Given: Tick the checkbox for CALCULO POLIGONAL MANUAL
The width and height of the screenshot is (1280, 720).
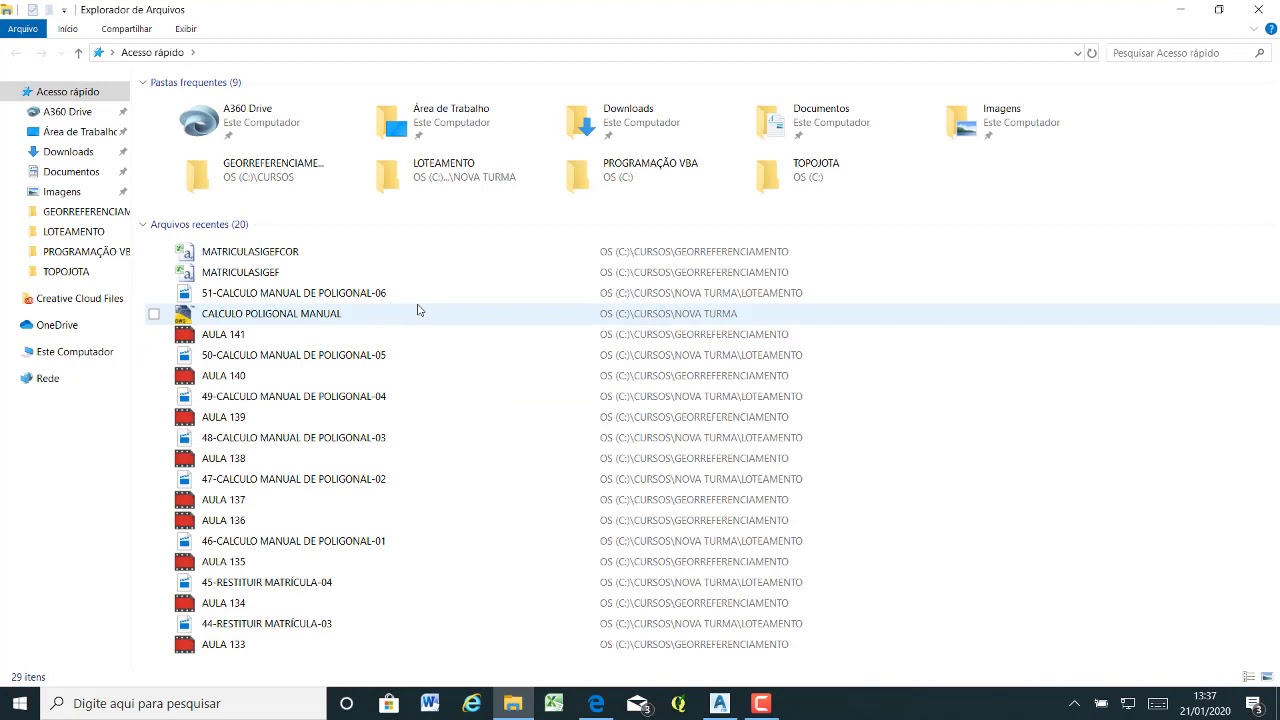Looking at the screenshot, I should click(x=154, y=314).
